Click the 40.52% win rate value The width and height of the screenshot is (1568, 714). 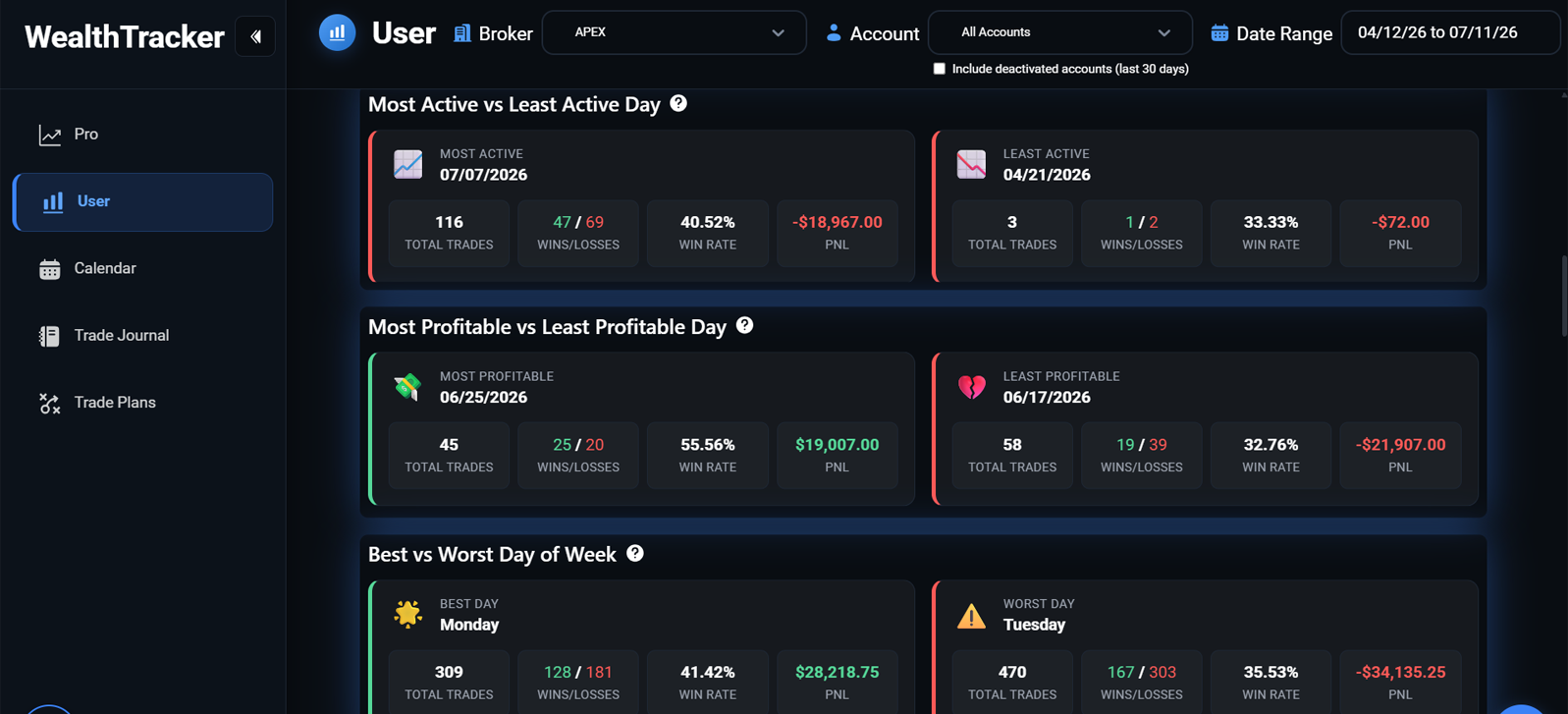(708, 223)
